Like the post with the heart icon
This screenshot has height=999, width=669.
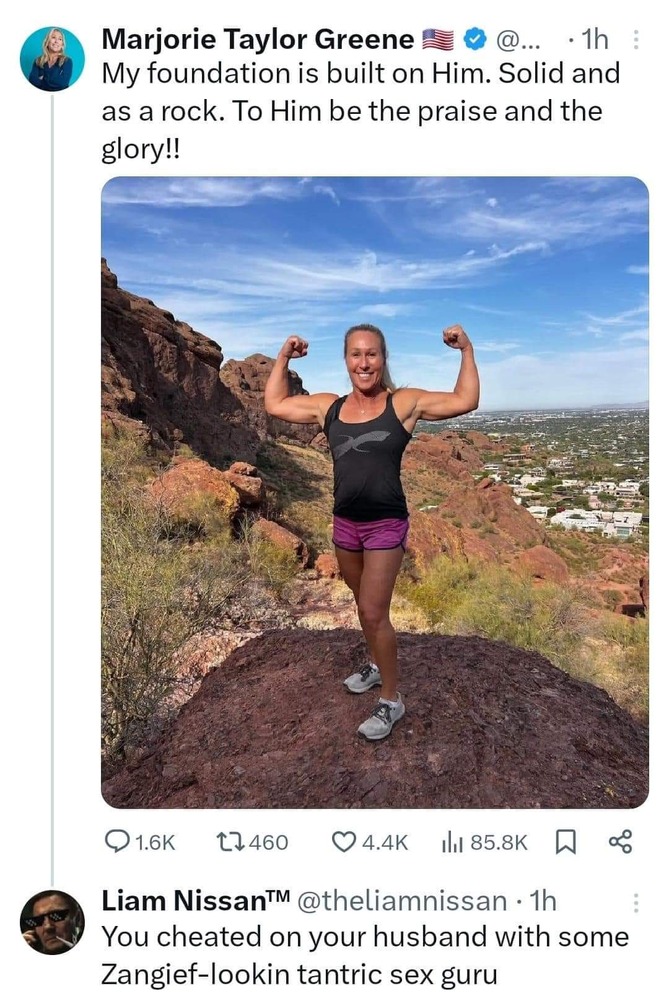(344, 842)
